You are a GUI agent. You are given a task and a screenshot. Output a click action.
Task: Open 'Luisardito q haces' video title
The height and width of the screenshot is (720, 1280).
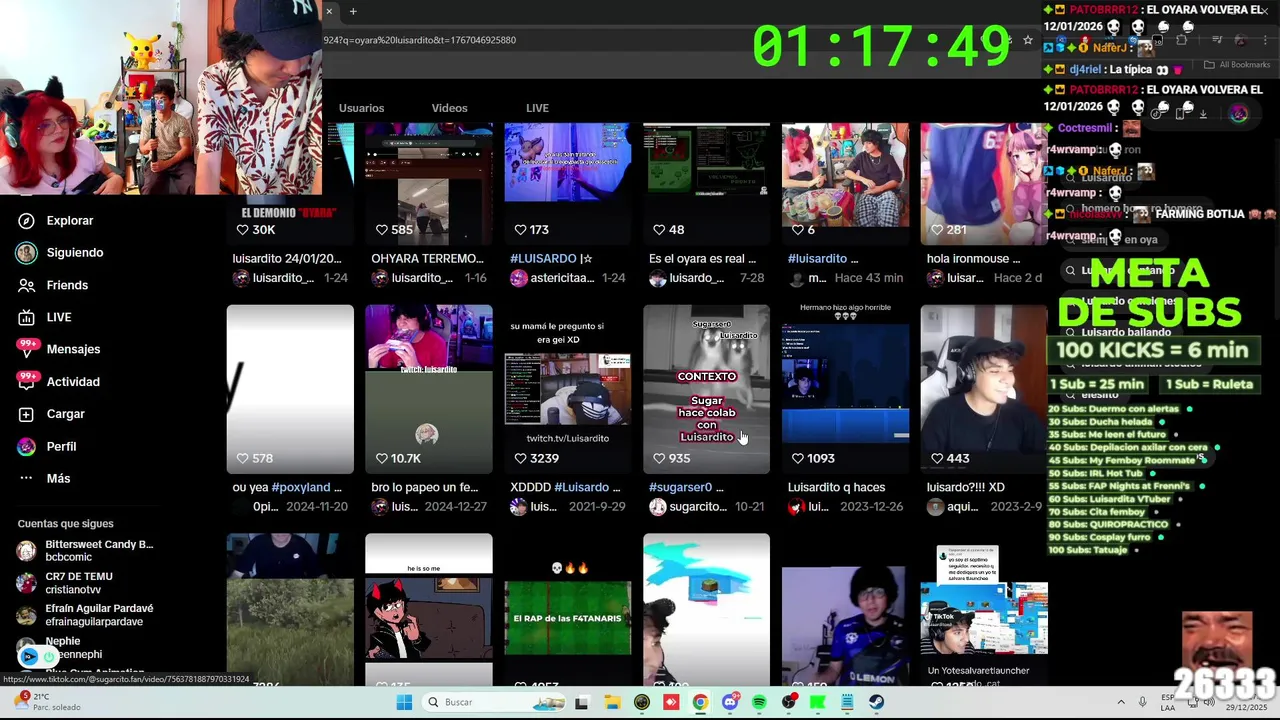tap(836, 488)
